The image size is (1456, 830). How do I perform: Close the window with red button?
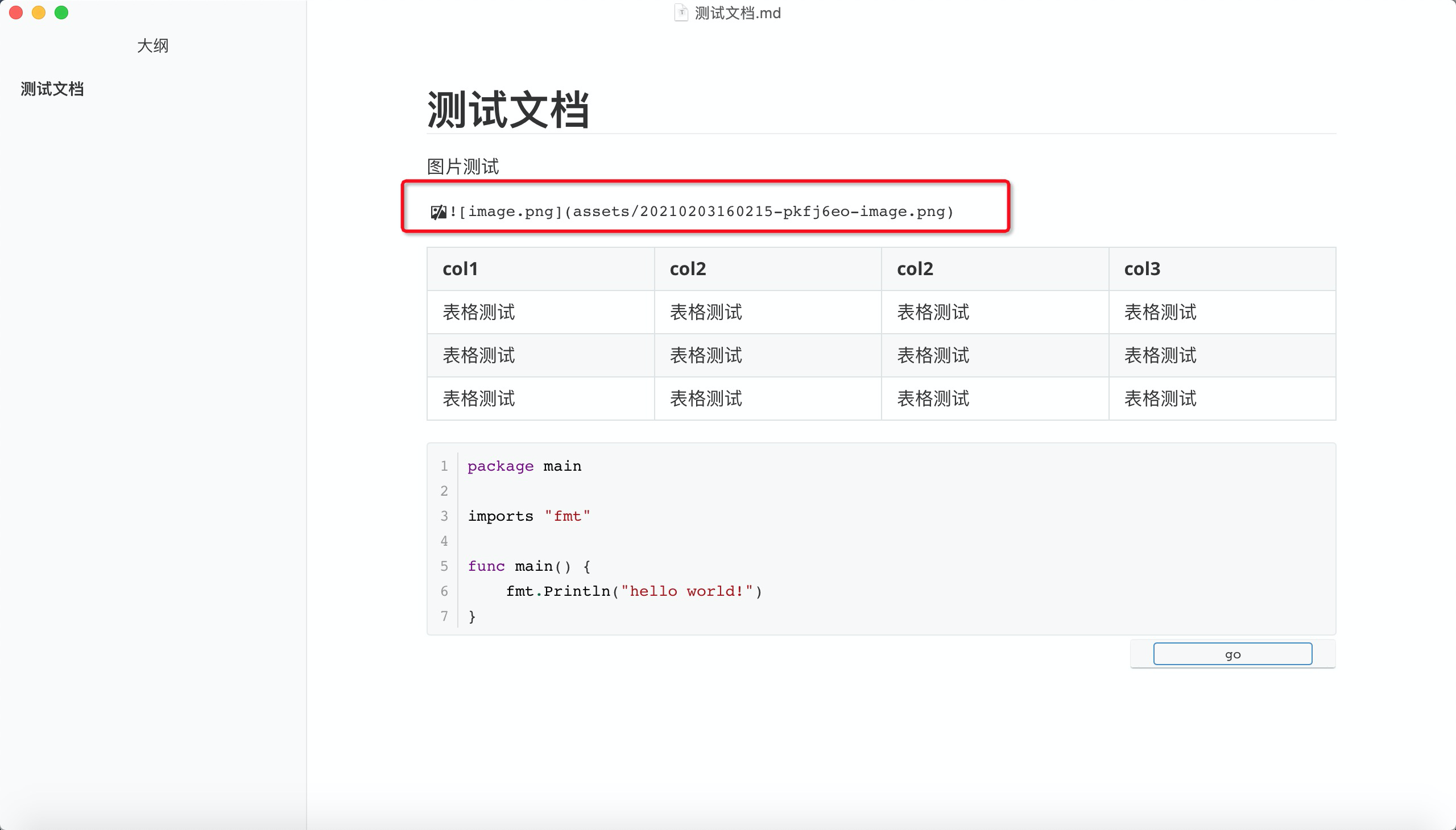[16, 13]
